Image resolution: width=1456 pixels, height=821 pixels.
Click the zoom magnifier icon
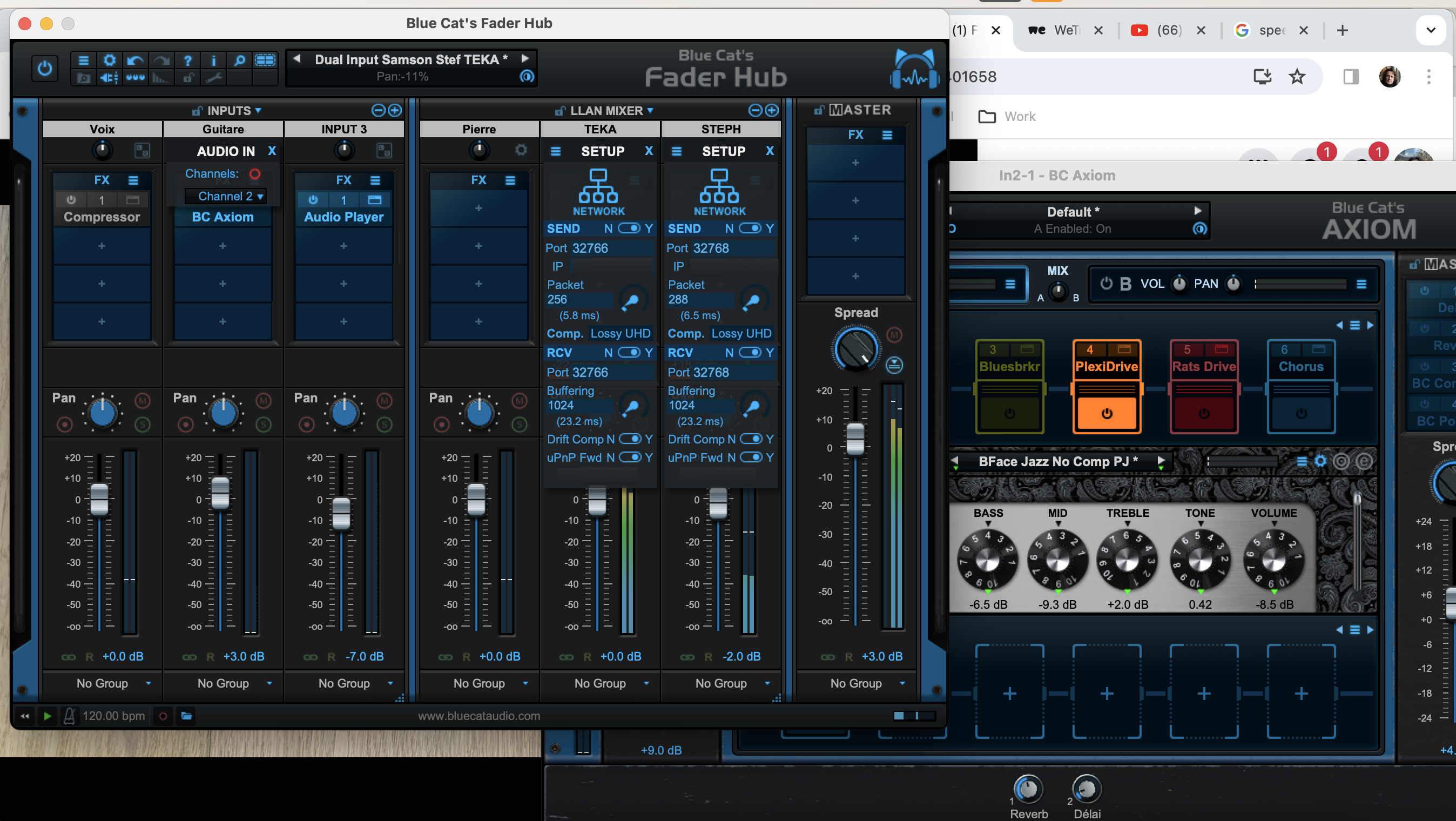coord(240,60)
